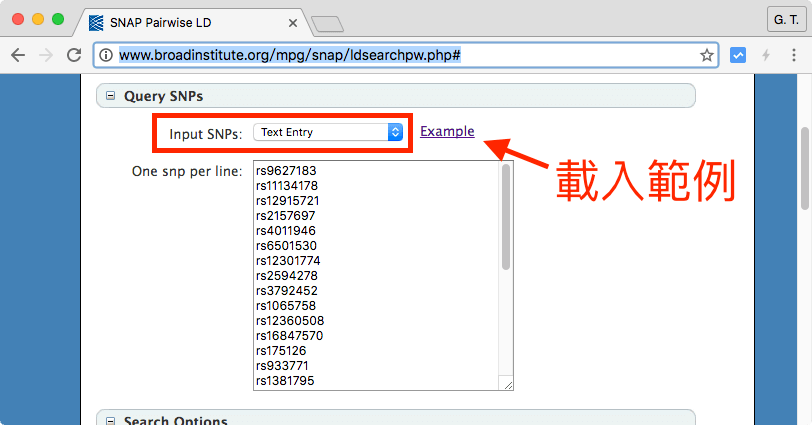
Task: Click rs1381795 in the SNP list
Action: [285, 381]
